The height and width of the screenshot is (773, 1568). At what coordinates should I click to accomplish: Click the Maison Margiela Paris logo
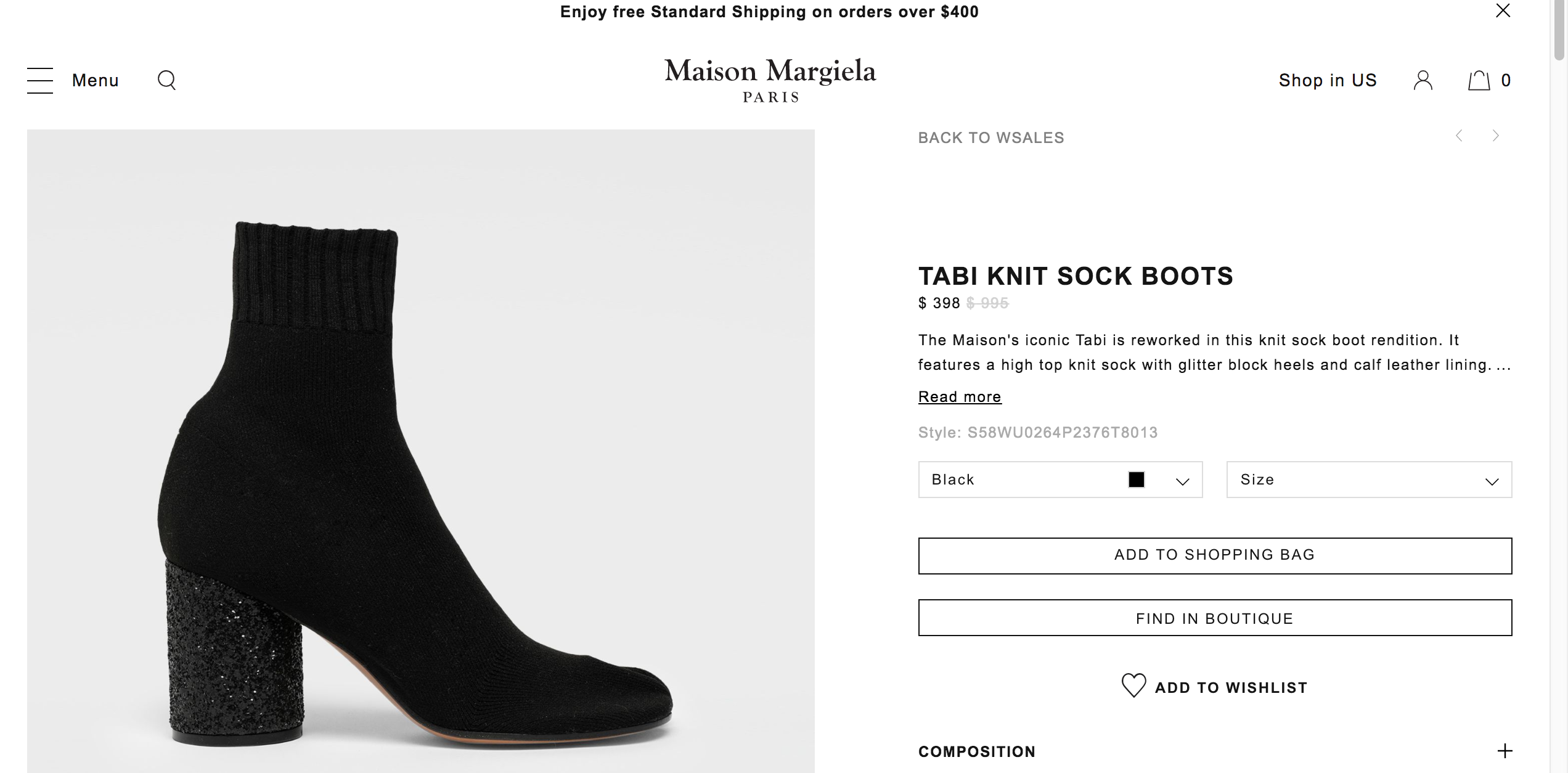(x=770, y=80)
